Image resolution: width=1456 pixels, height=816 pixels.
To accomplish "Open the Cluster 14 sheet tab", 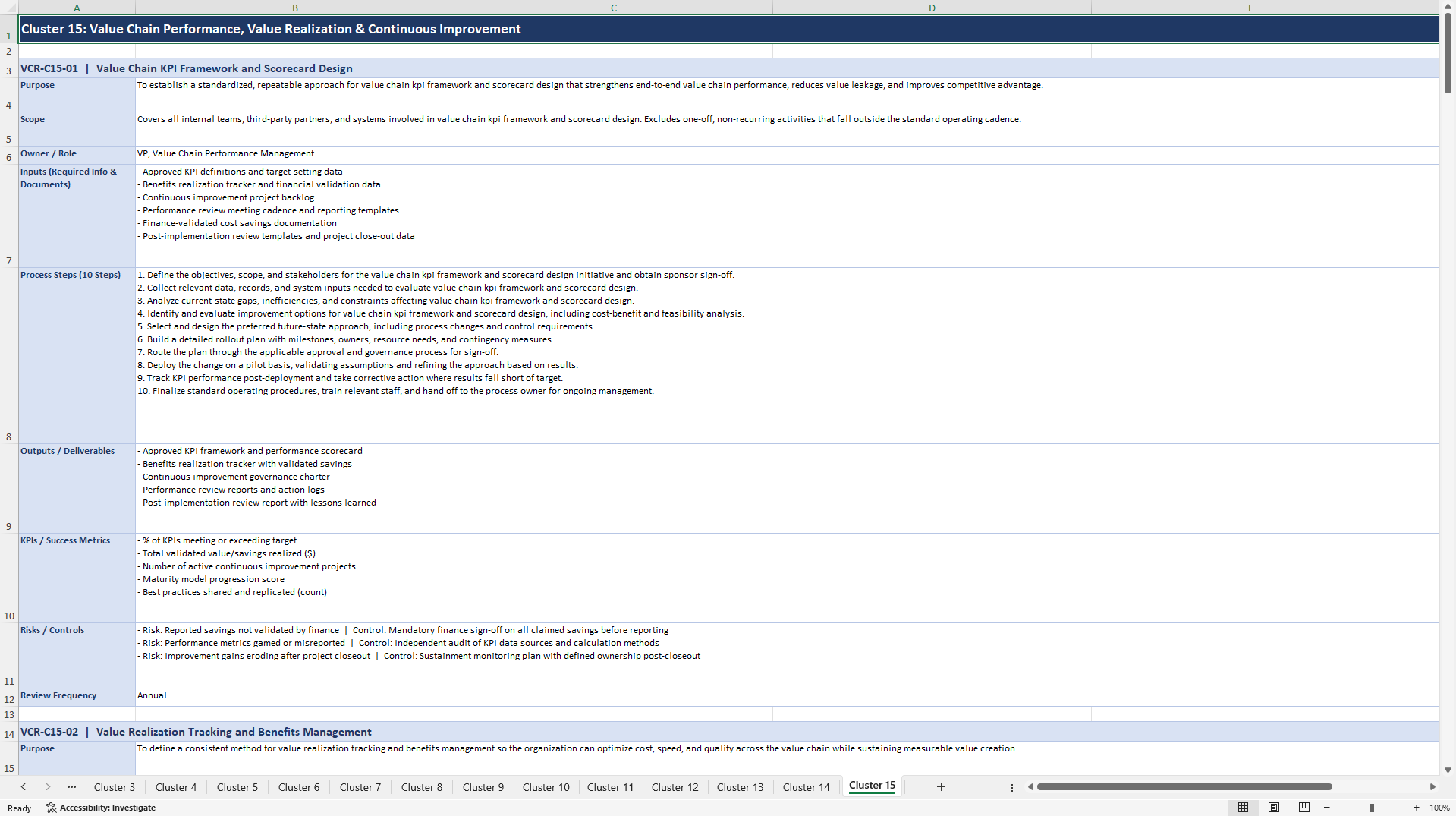I will pos(807,787).
